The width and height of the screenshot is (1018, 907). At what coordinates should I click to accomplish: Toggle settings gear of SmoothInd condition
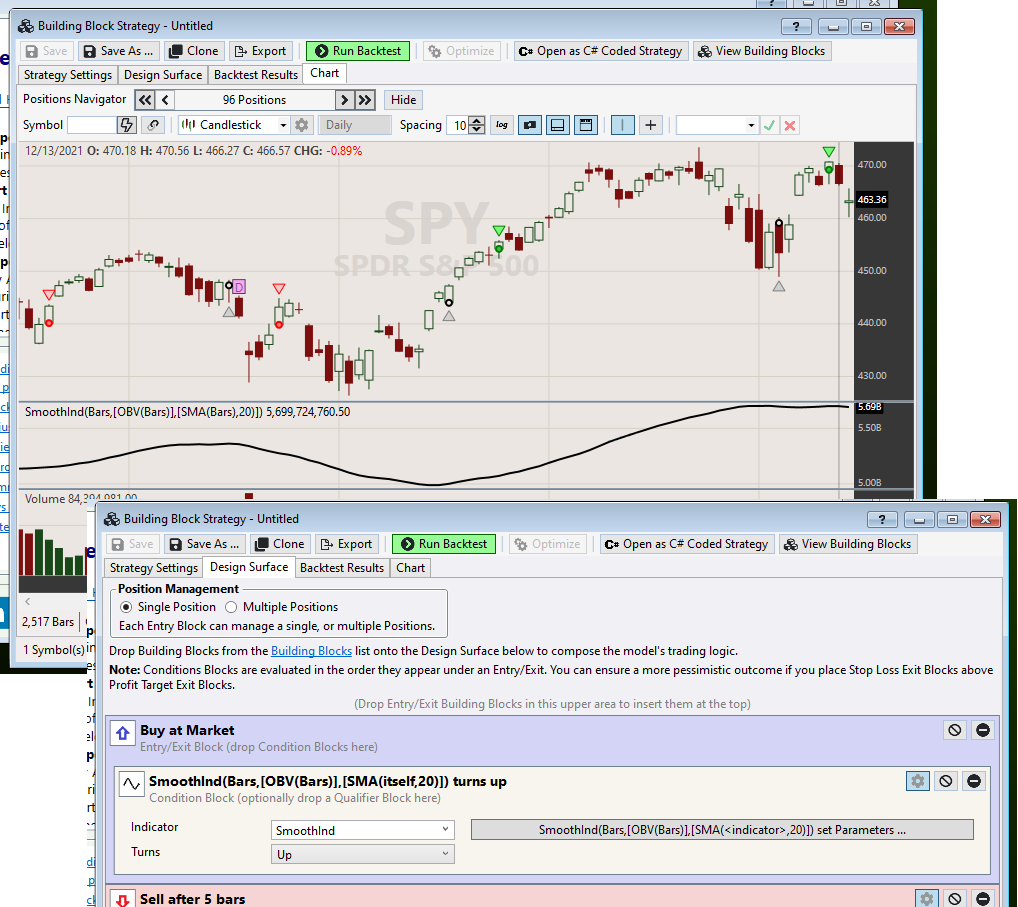click(x=917, y=781)
